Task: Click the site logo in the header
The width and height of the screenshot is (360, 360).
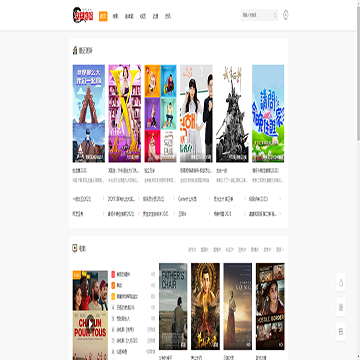Action: [83, 15]
